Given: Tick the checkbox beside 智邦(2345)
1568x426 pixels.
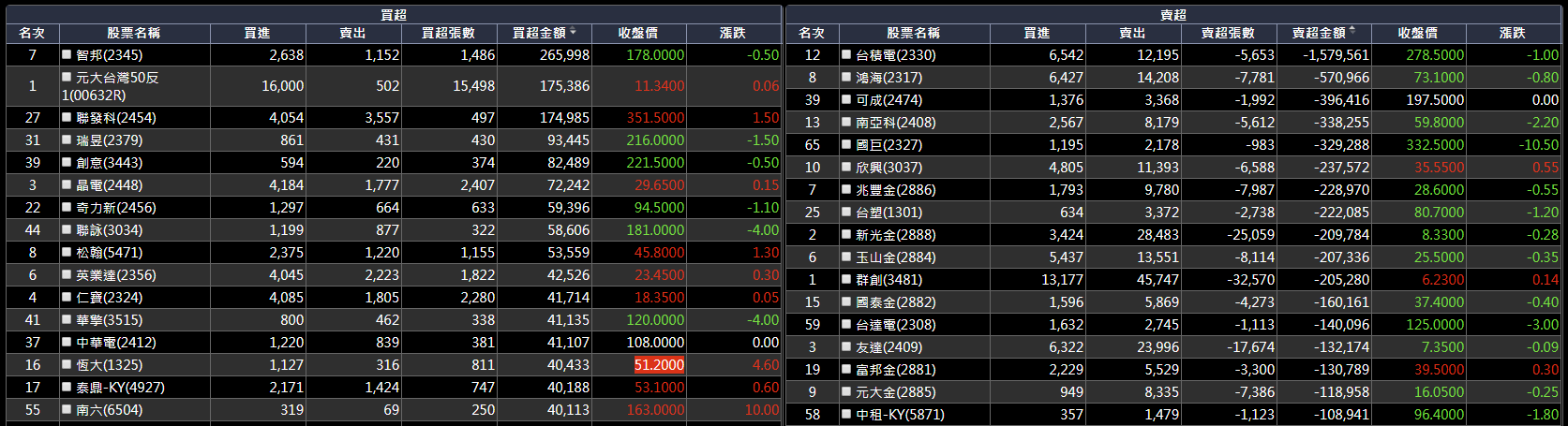Looking at the screenshot, I should click(x=67, y=54).
